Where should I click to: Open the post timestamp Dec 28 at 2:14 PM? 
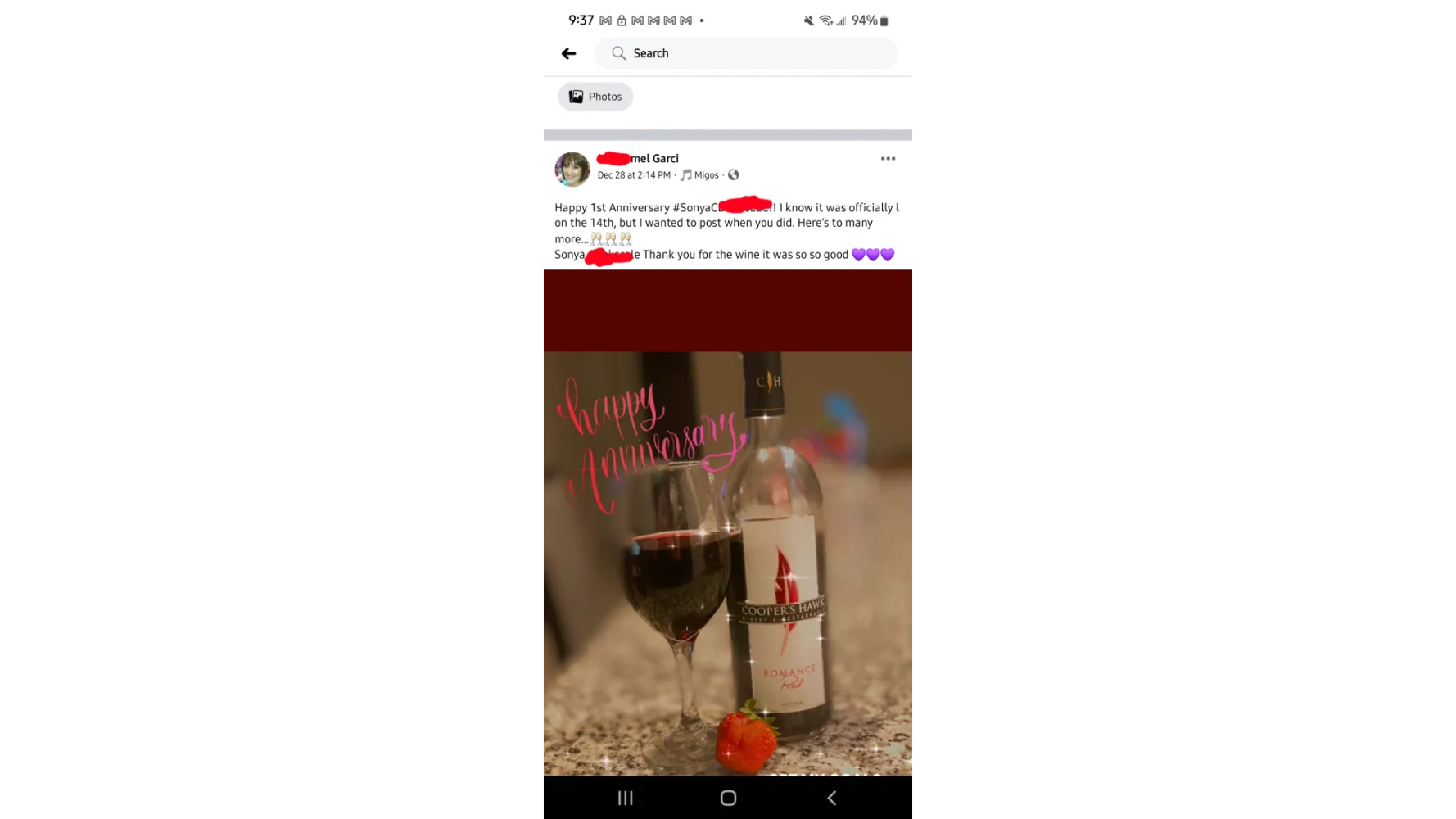634,175
